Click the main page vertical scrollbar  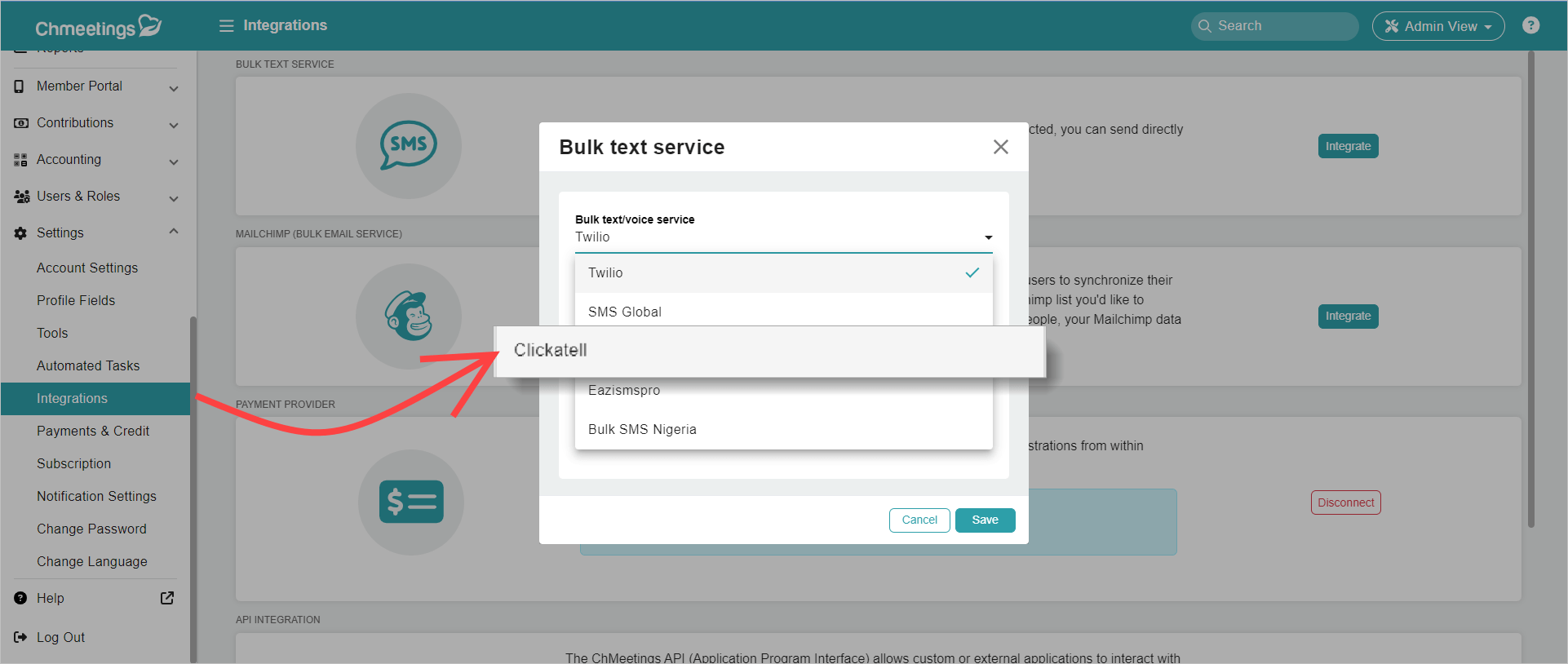click(x=1531, y=290)
